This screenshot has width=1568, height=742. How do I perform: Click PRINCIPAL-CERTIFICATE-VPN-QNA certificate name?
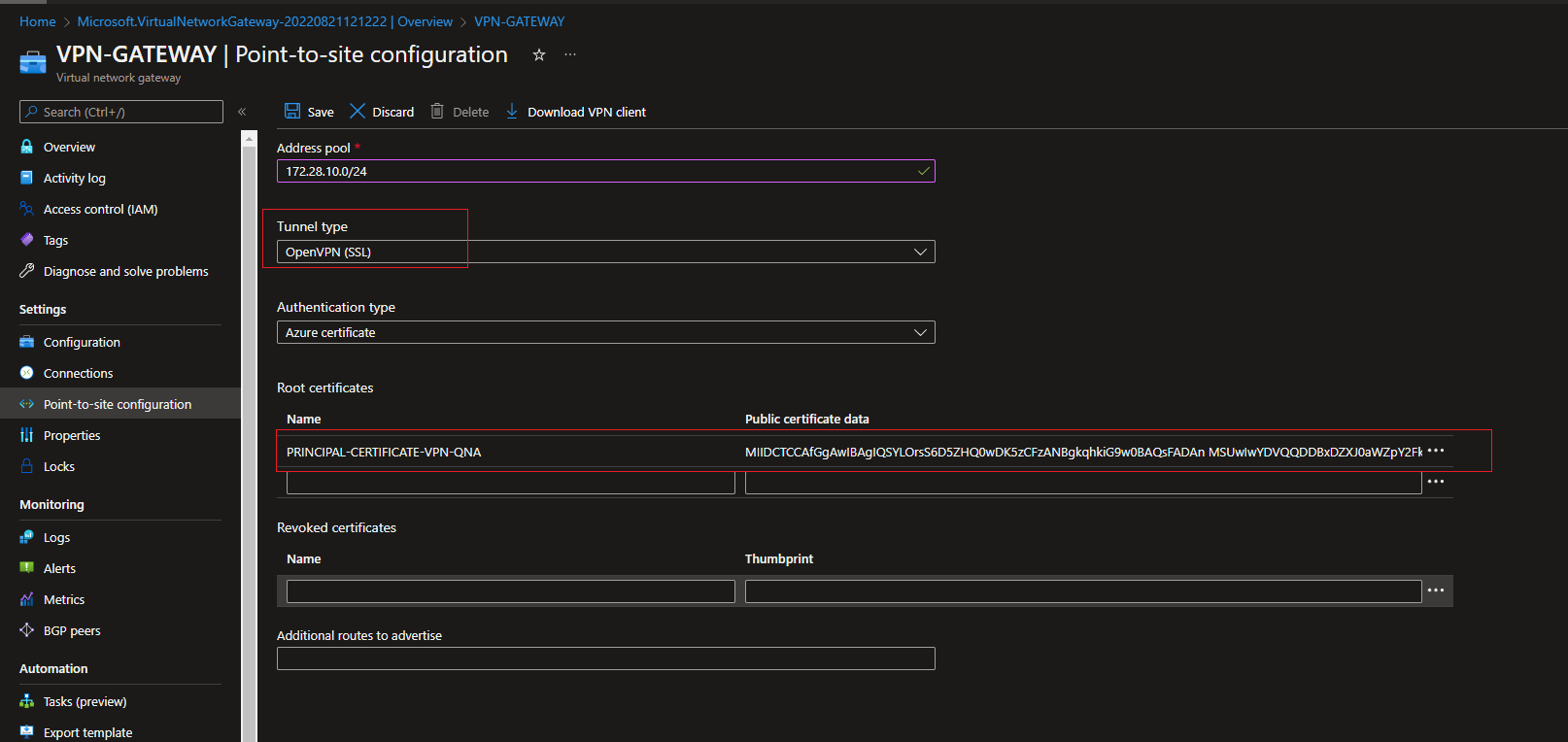click(384, 452)
